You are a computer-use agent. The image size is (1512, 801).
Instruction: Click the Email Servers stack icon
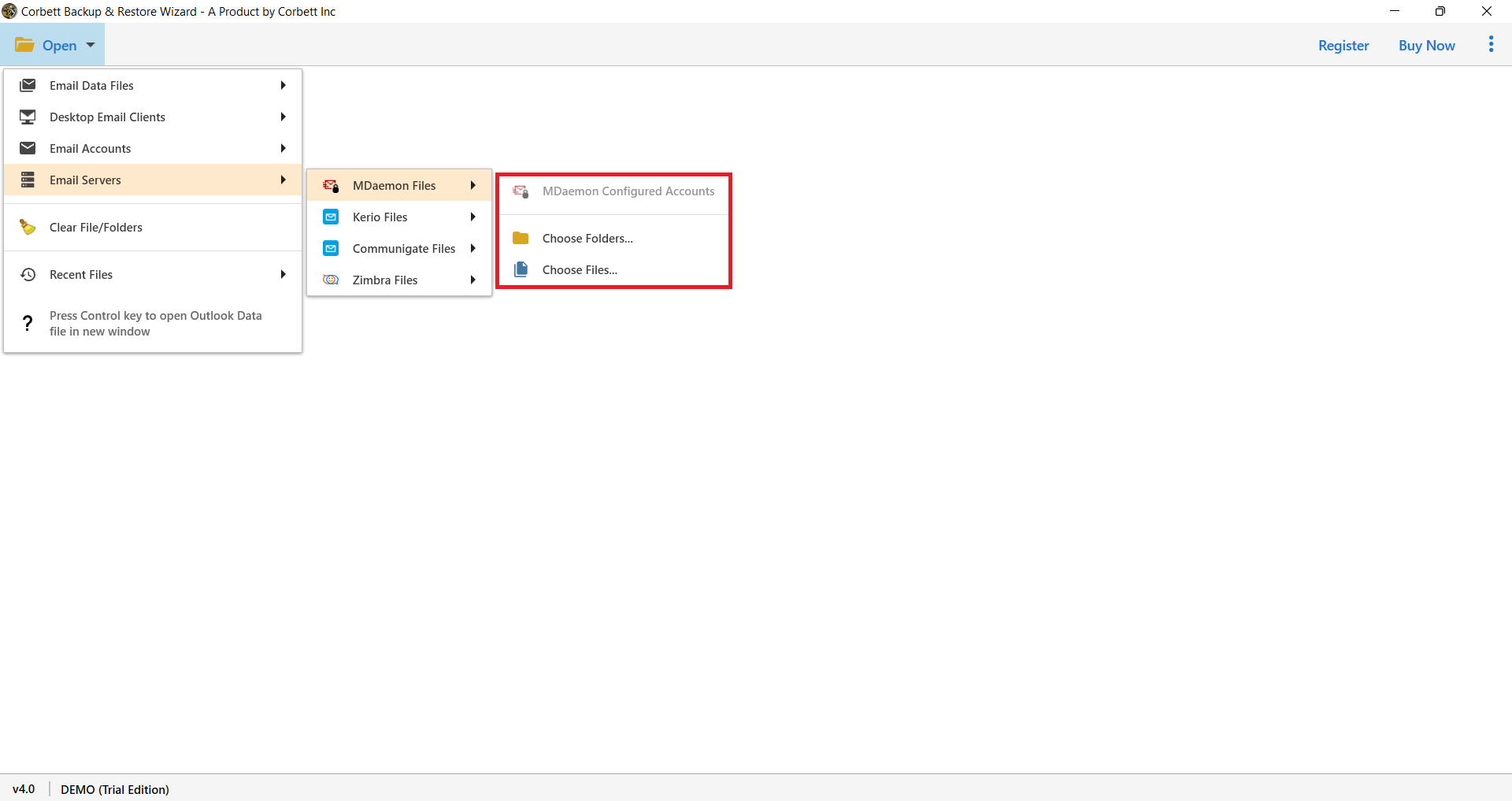pos(28,180)
